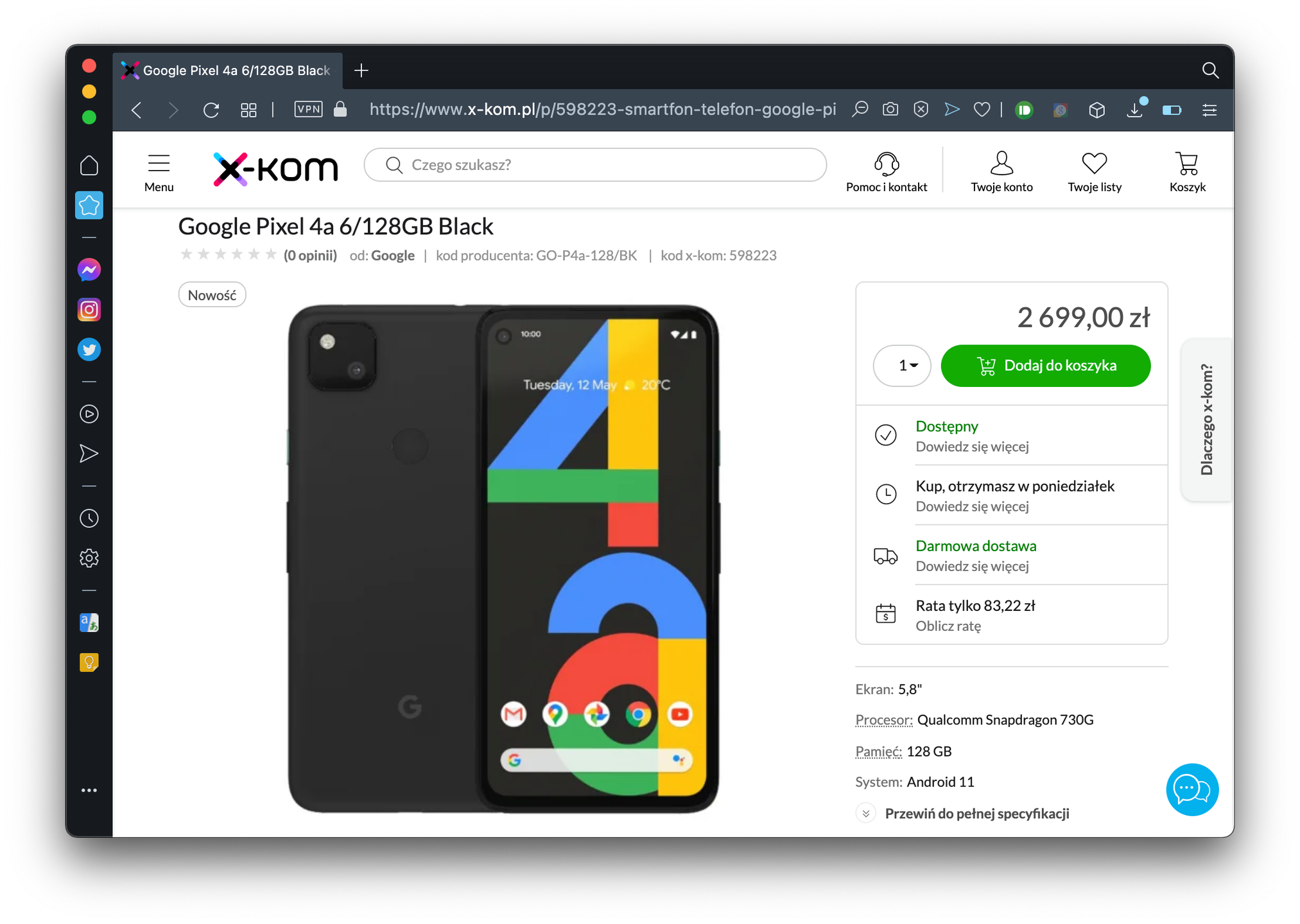Open Instagram sidebar panel
Screen dimensions: 1300x924
89,310
